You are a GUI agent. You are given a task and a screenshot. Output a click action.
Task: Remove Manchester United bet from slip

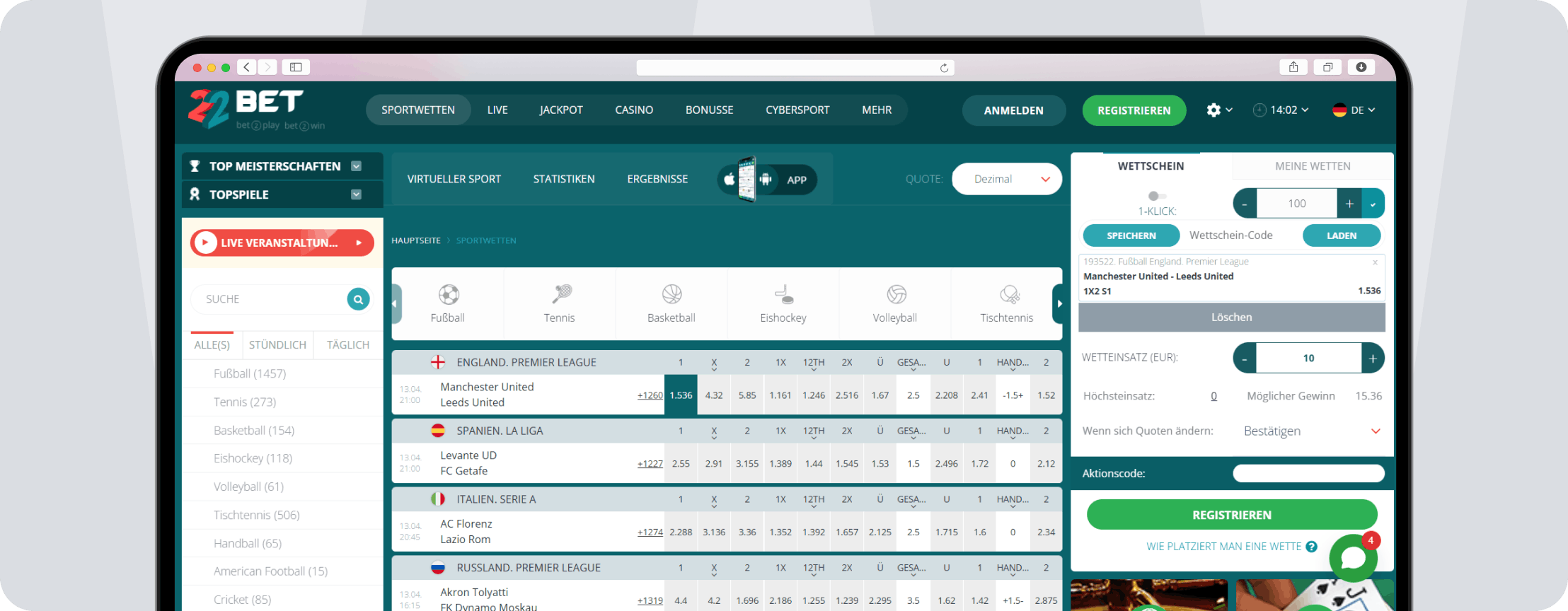coord(1375,262)
